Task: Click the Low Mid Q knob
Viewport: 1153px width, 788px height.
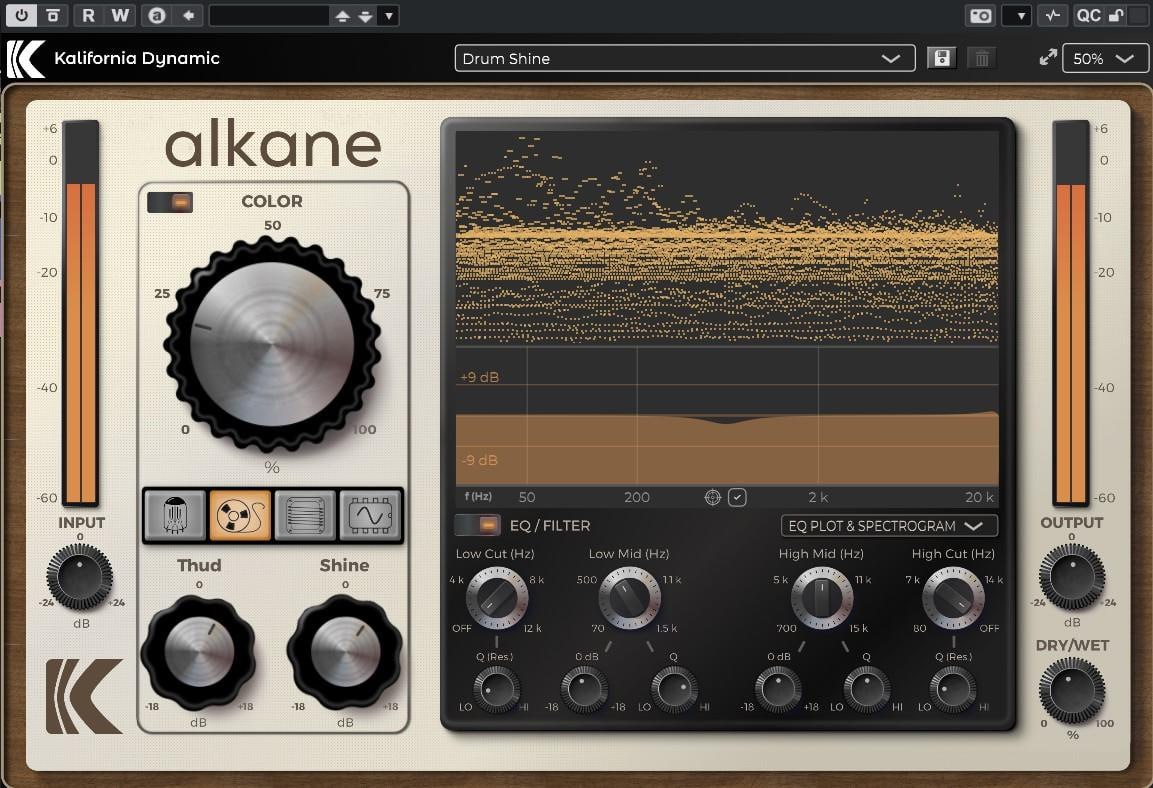Action: click(675, 690)
